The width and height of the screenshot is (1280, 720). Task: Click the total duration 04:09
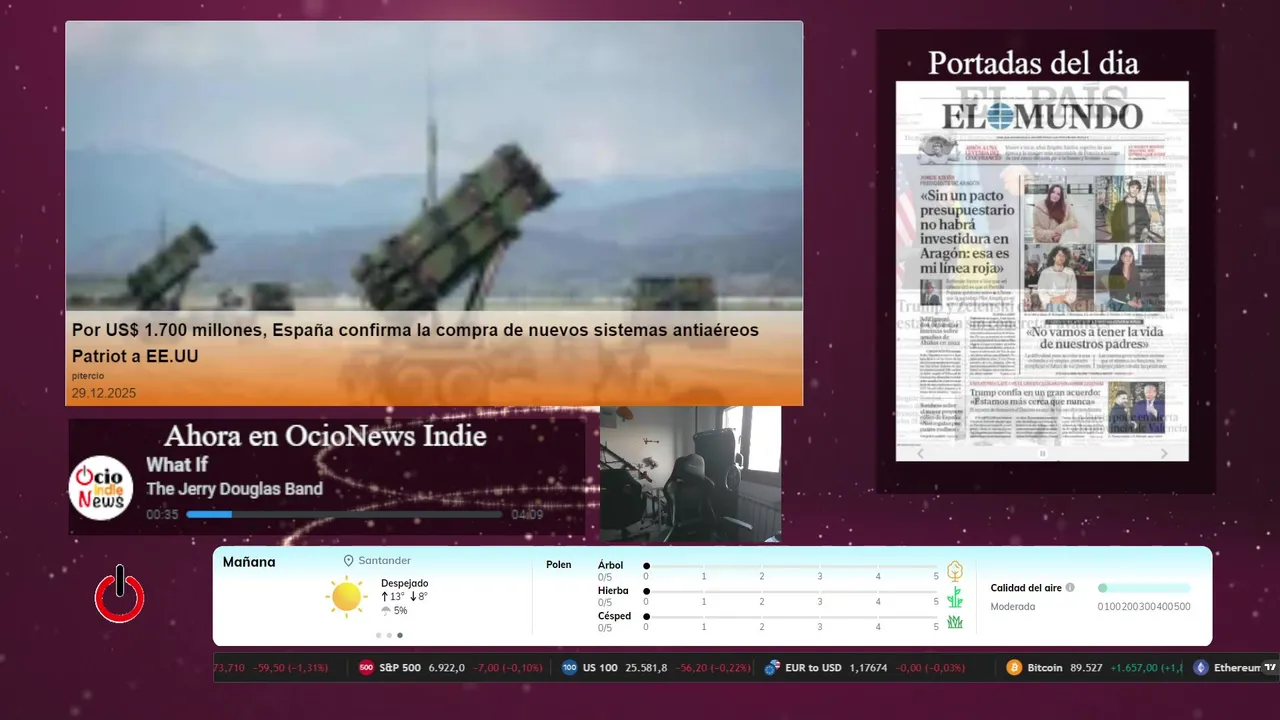click(527, 515)
